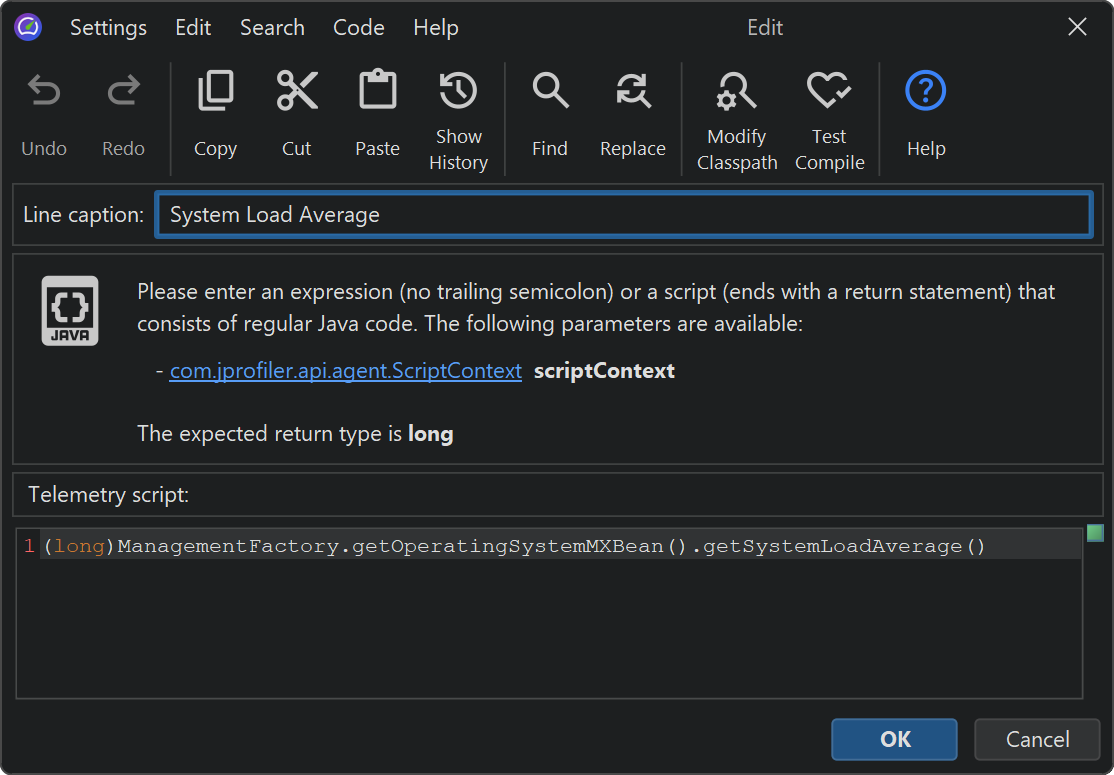
Task: Paste from clipboard using the toolbar
Action: [x=377, y=93]
